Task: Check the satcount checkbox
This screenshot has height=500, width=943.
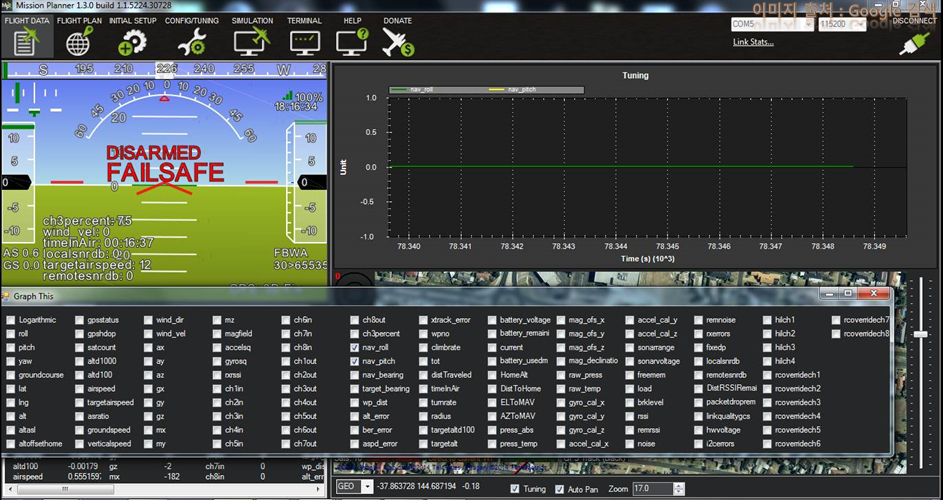Action: click(x=79, y=347)
